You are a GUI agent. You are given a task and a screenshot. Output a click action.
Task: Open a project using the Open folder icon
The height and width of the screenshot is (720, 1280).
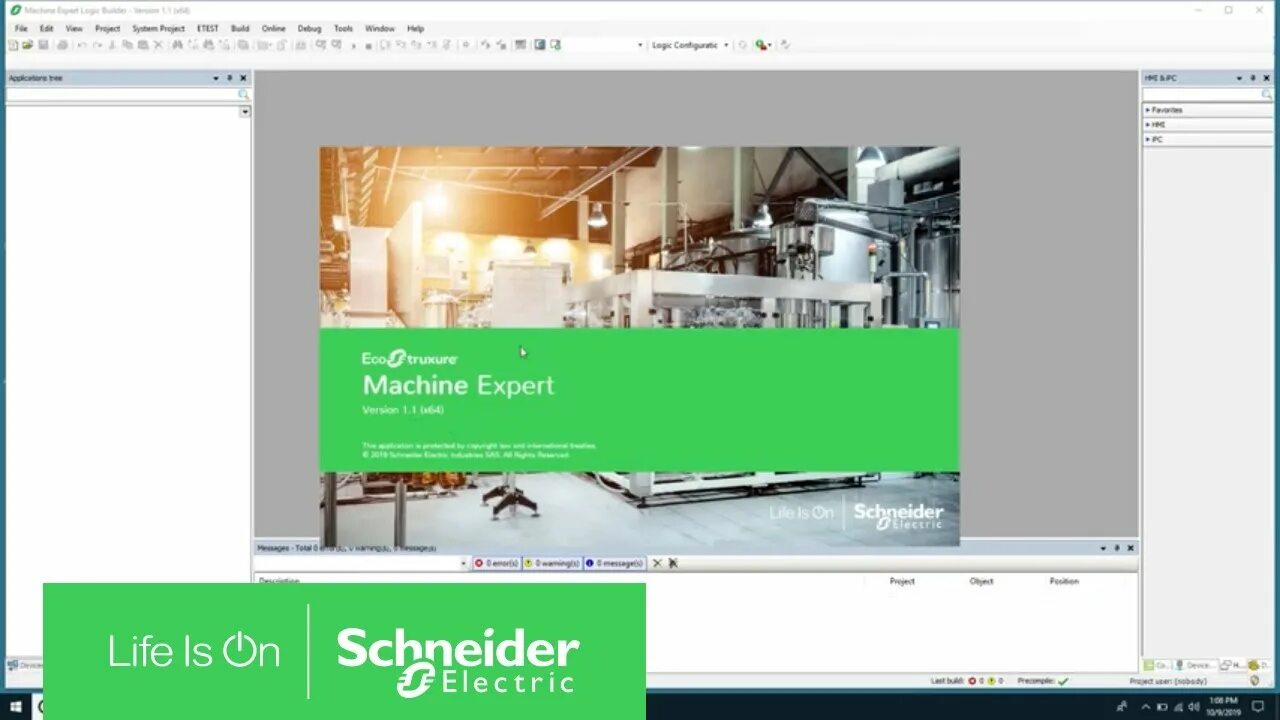pos(26,44)
